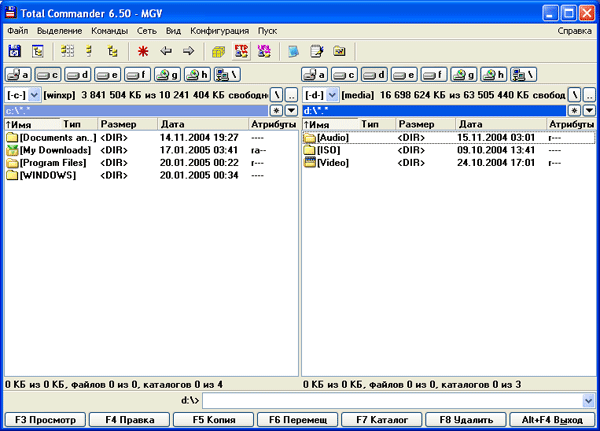The height and width of the screenshot is (431, 600).
Task: Select the [WINDOWS] folder row
Action: 151,175
